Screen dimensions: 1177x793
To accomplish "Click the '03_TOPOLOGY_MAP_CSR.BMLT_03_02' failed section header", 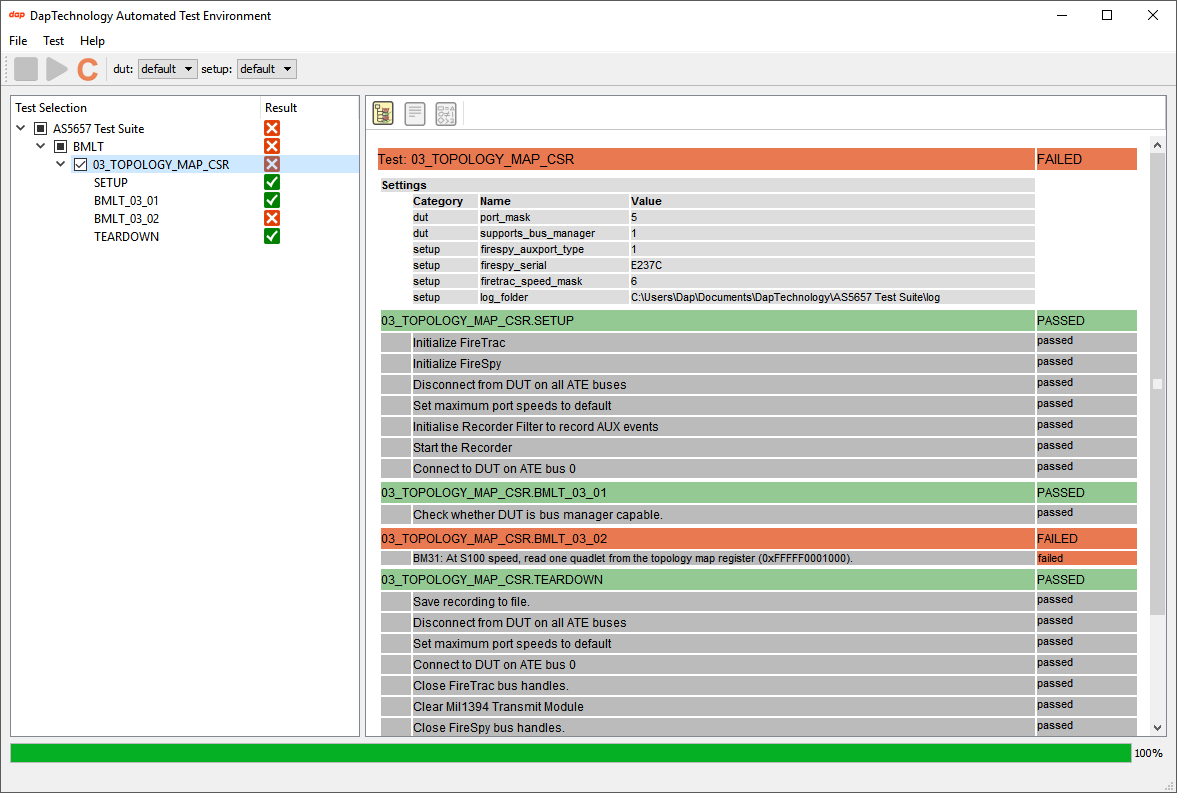I will [708, 538].
